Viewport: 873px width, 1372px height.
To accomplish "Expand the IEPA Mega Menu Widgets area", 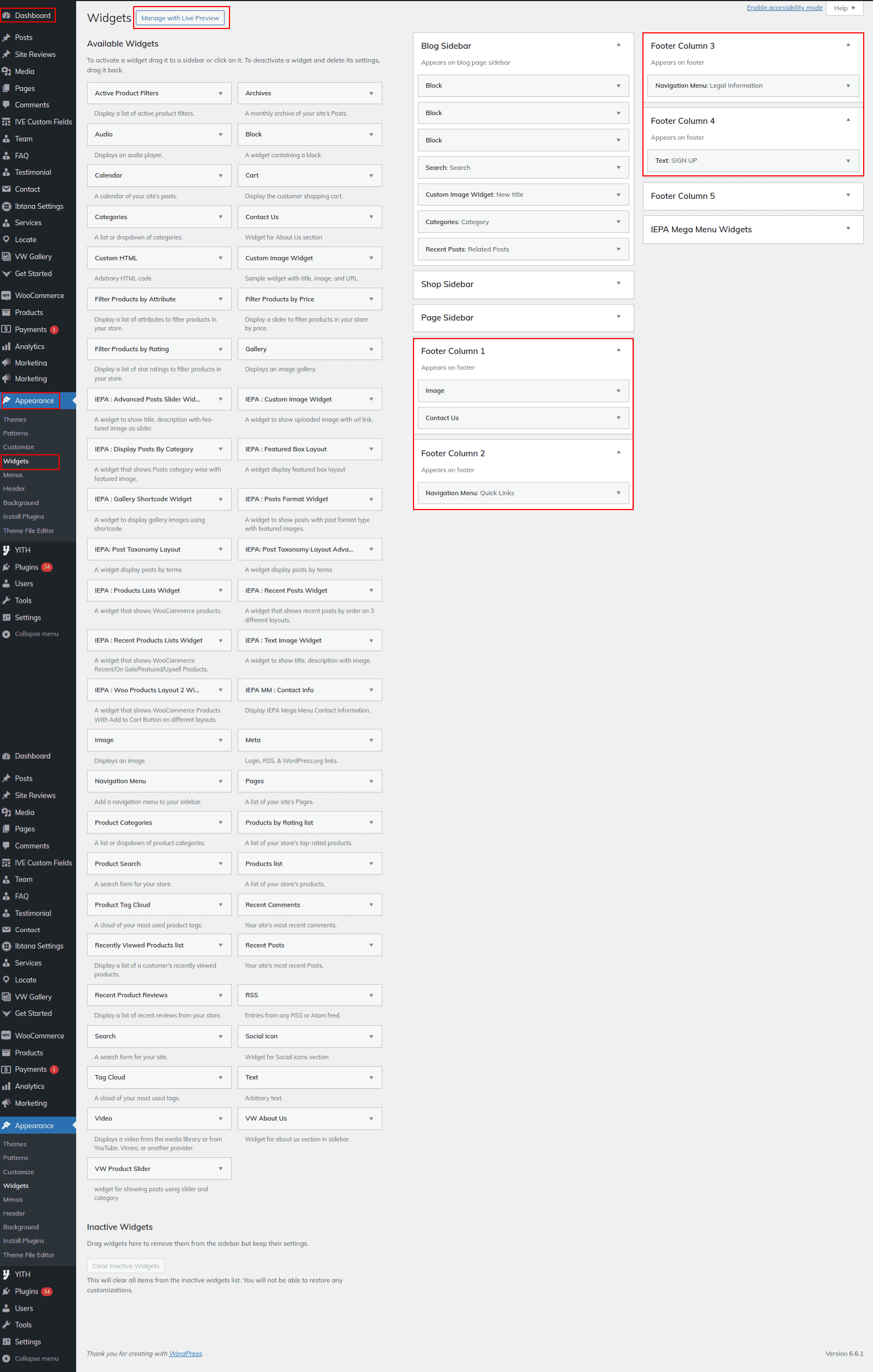I will [847, 229].
